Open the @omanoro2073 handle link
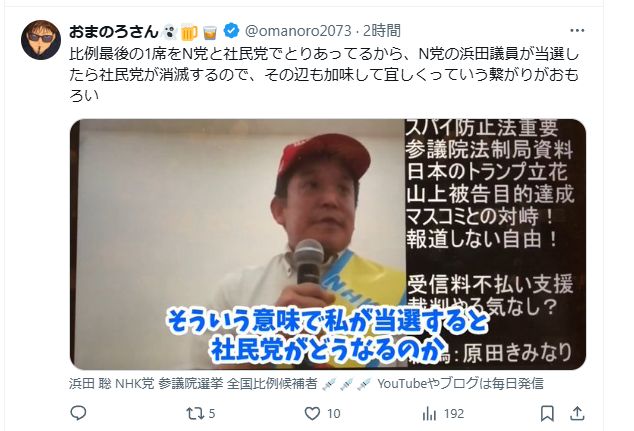The height and width of the screenshot is (431, 634). point(298,31)
